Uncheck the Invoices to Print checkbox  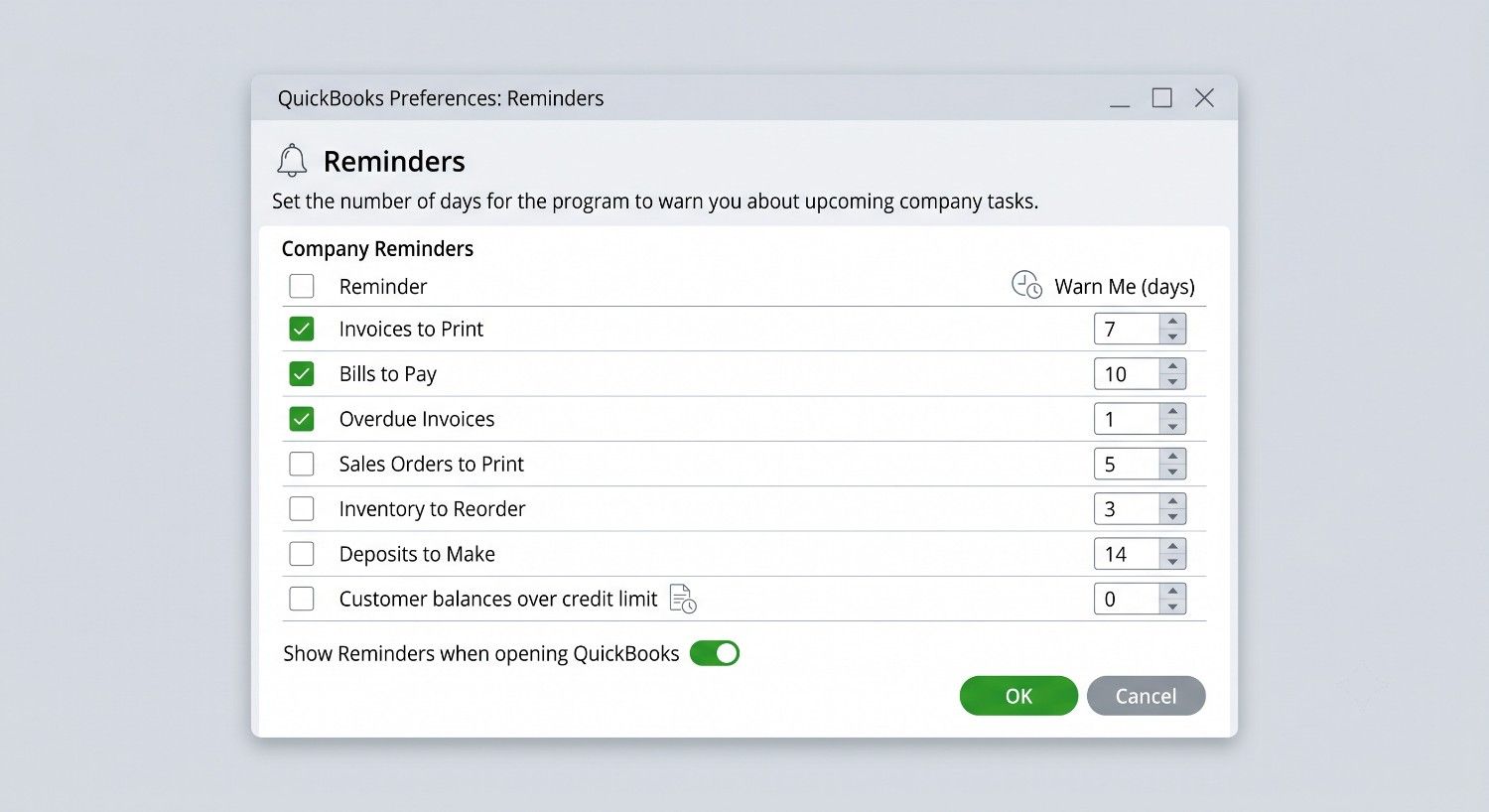coord(302,329)
